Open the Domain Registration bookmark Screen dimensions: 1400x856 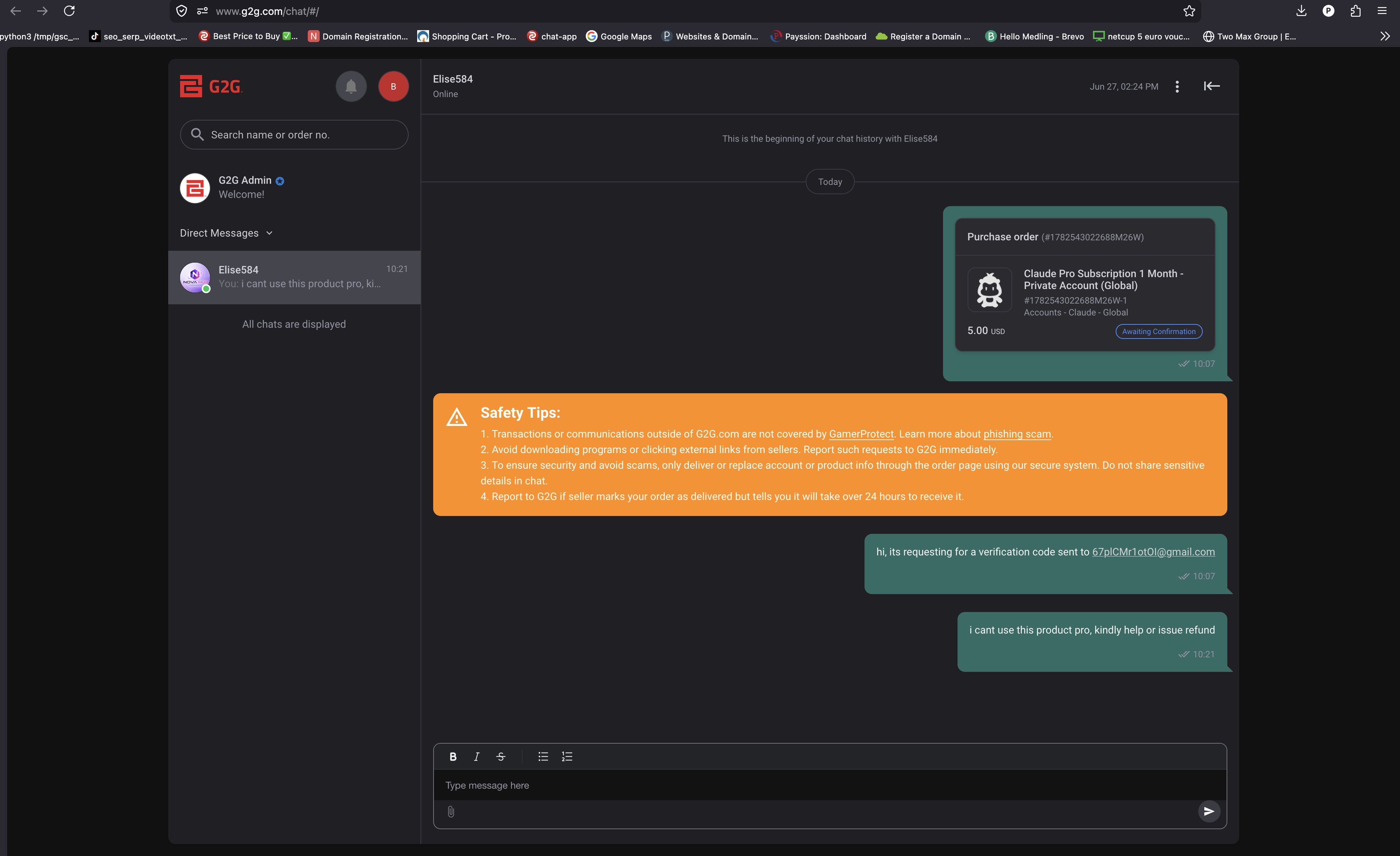pos(358,36)
